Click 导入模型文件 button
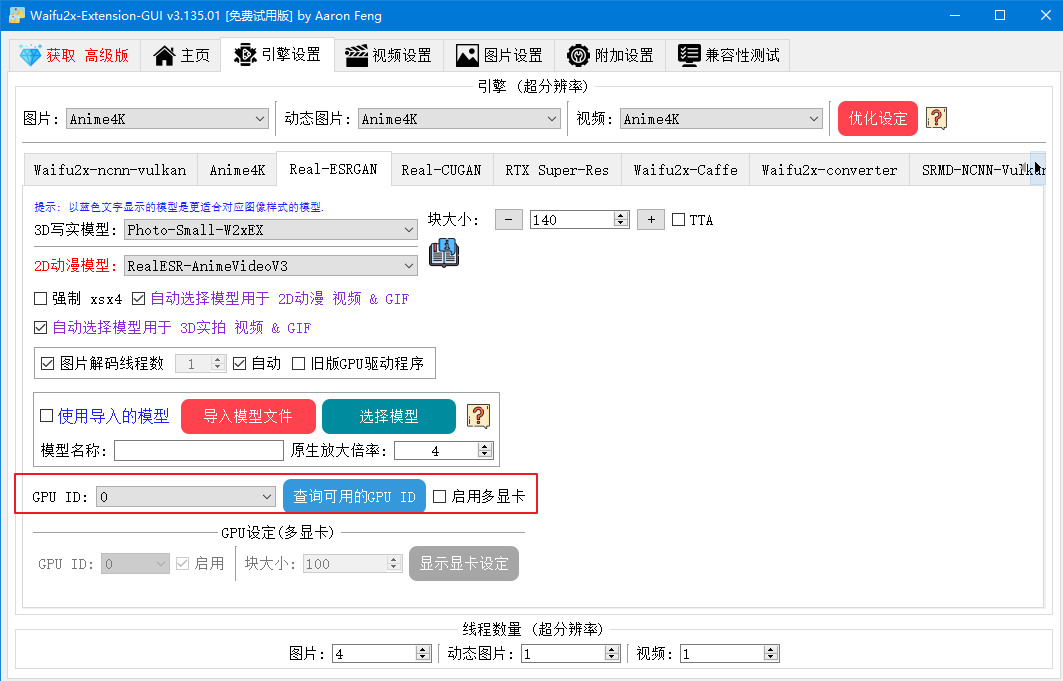This screenshot has height=681, width=1063. coord(248,416)
